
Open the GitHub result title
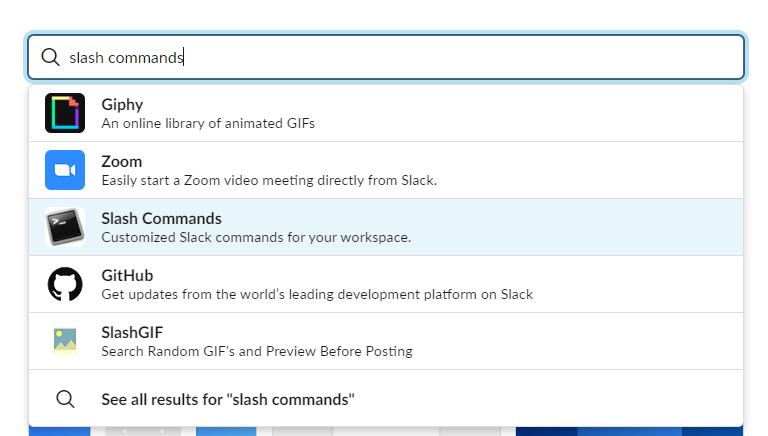point(126,275)
